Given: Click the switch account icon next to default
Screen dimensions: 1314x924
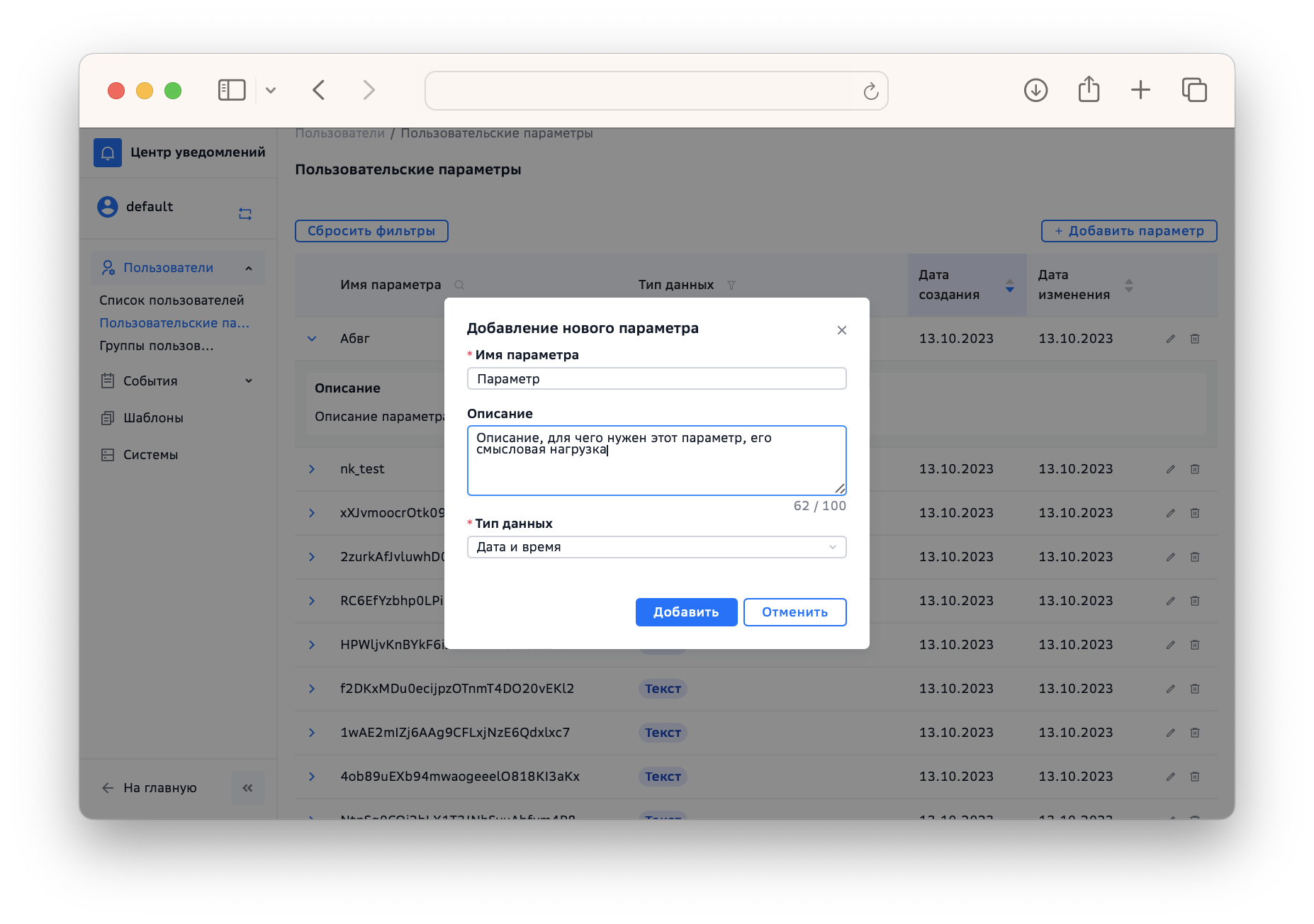Looking at the screenshot, I should click(245, 214).
